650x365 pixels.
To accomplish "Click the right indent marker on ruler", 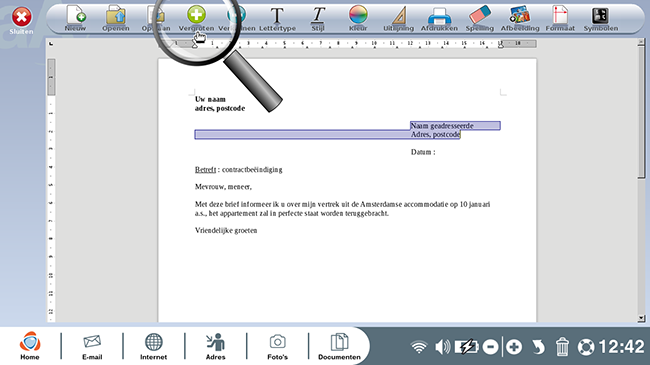I will [x=501, y=46].
